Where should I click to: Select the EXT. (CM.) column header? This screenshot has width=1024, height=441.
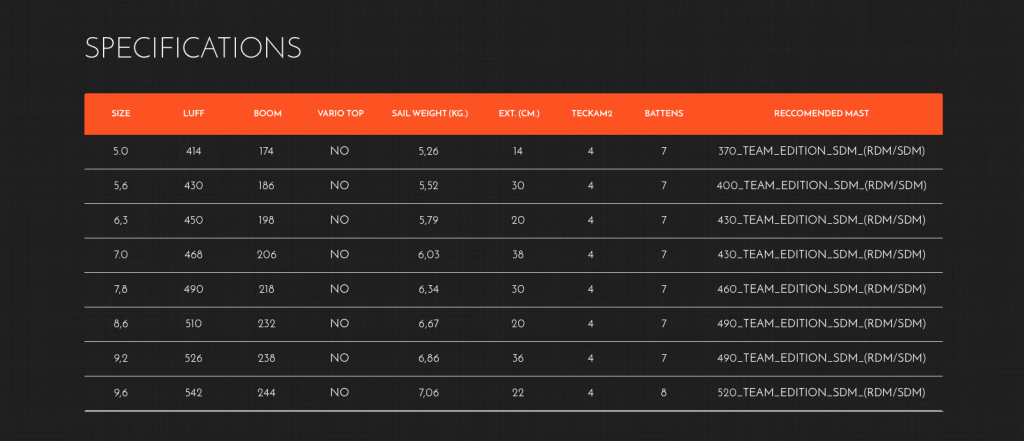519,114
